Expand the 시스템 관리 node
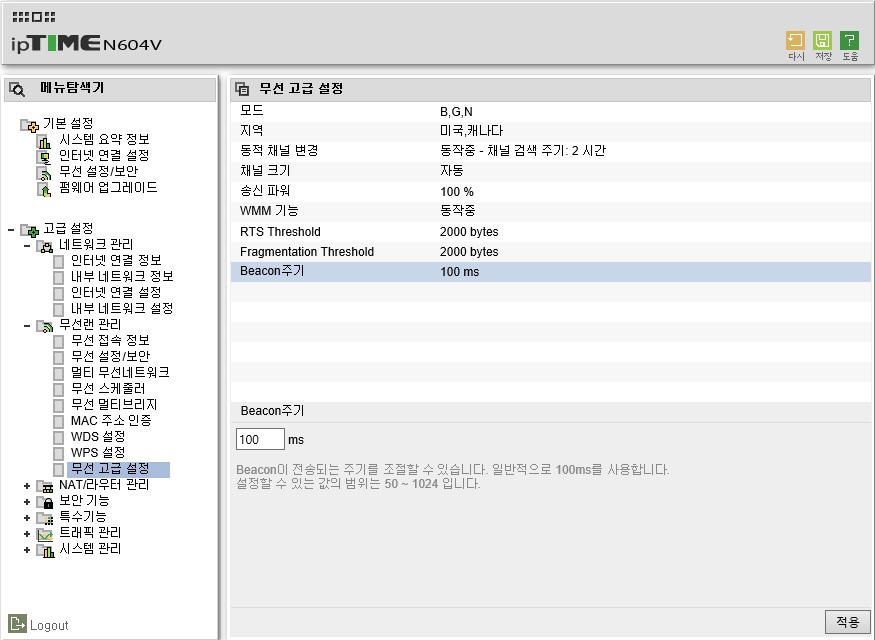The image size is (875, 640). (26, 550)
